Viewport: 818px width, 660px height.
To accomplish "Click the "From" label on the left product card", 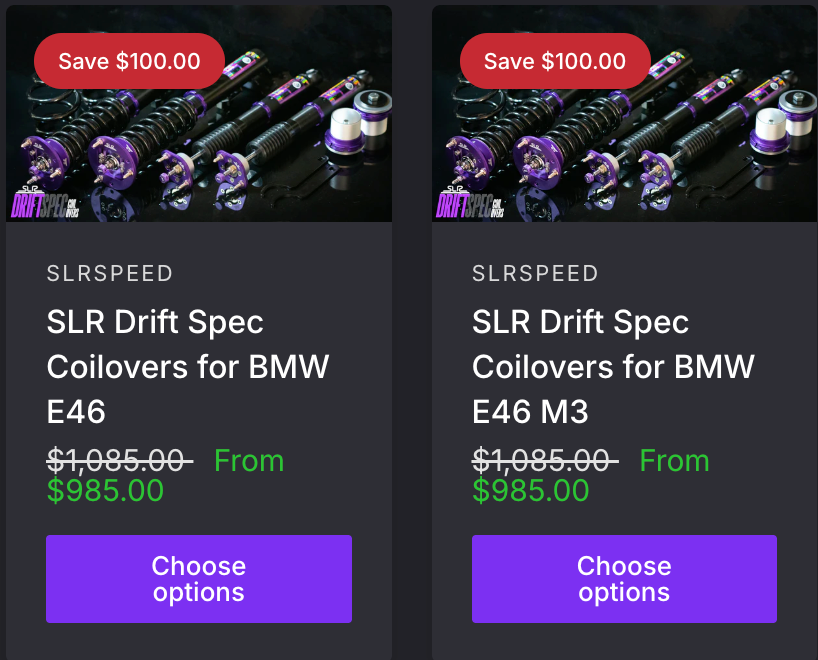I will 249,461.
